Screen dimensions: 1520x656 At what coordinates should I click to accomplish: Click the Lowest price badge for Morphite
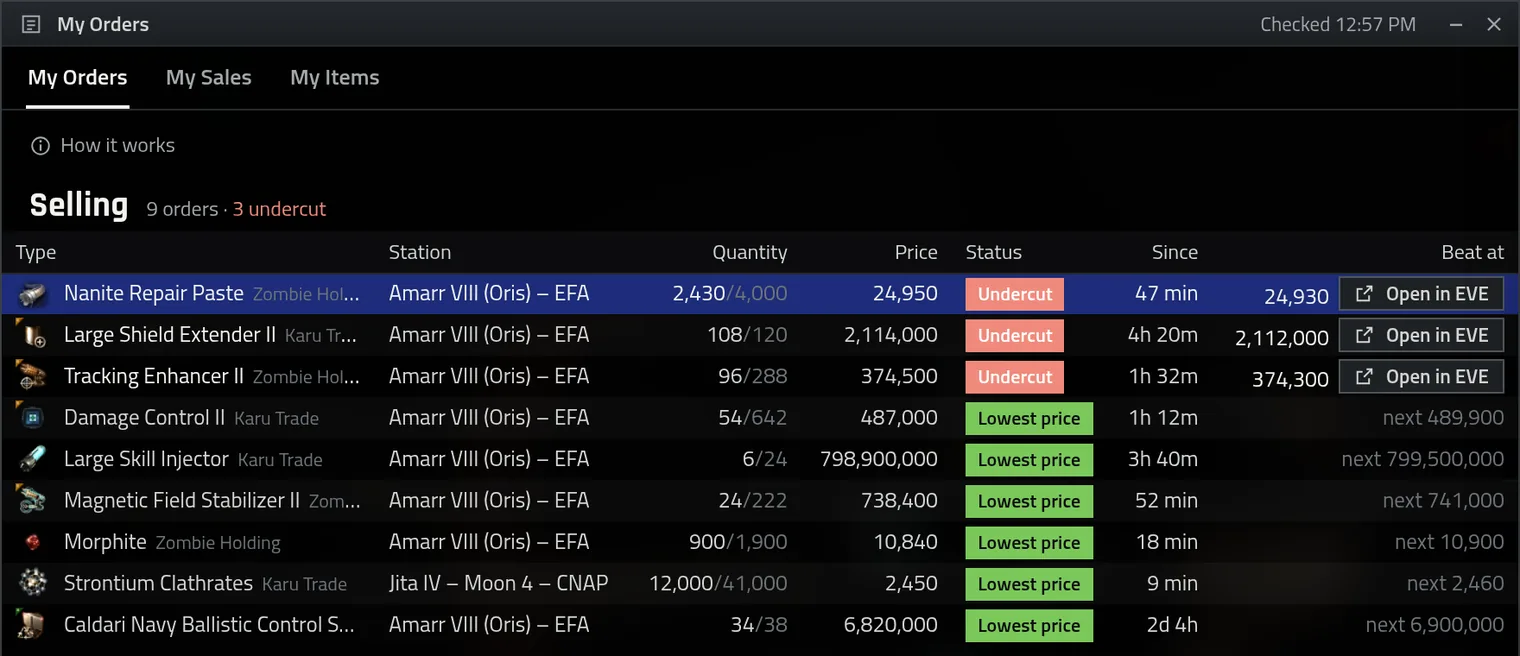coord(1029,542)
